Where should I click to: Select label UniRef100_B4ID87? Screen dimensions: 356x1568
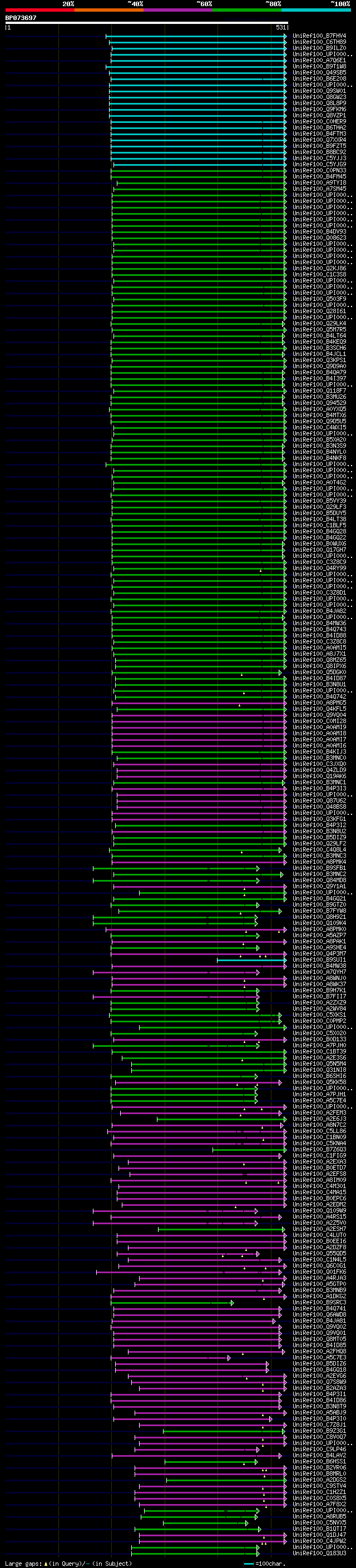pyautogui.click(x=319, y=679)
